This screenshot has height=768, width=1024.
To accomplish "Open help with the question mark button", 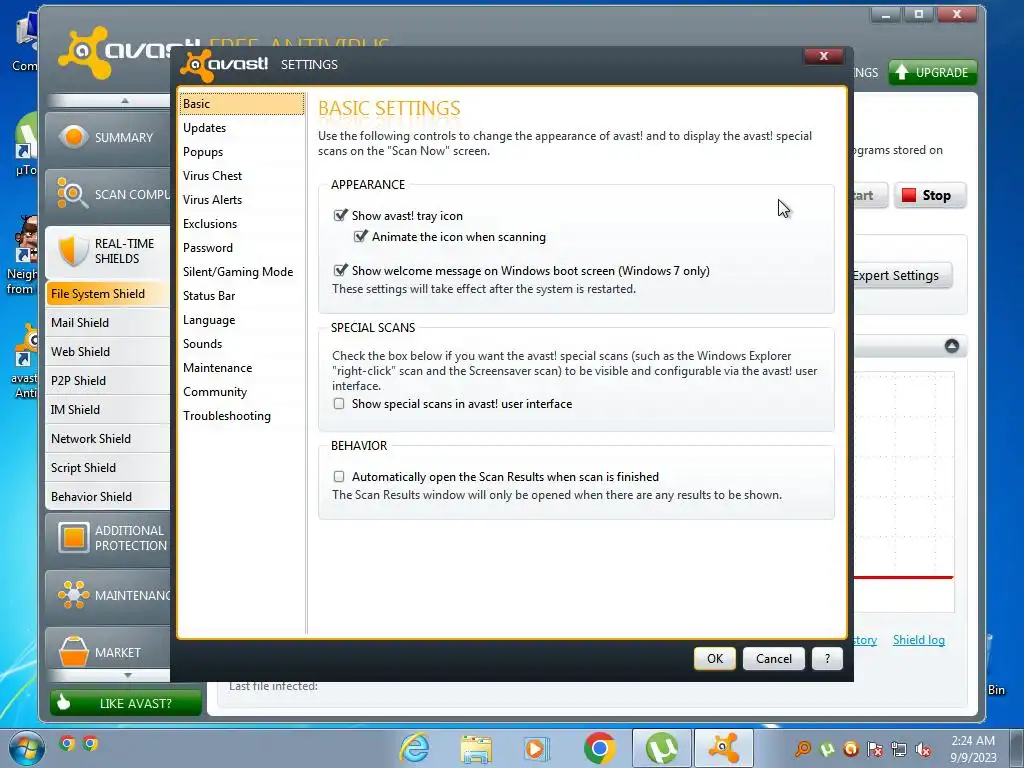I will click(x=827, y=659).
